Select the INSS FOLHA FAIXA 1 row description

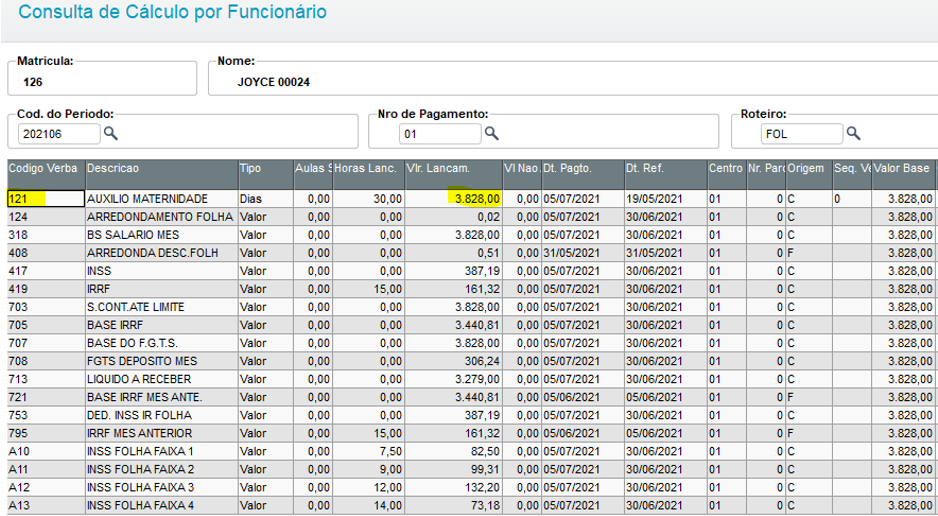(x=141, y=451)
